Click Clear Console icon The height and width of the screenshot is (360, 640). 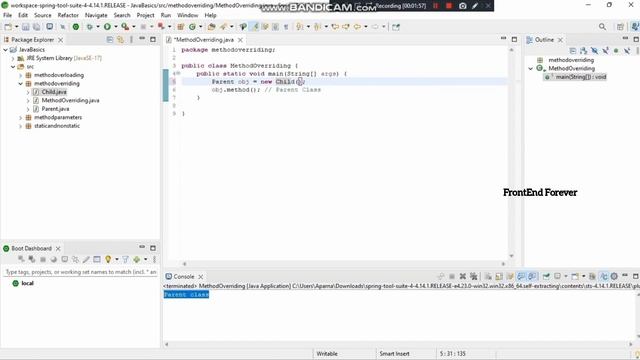tap(488, 276)
